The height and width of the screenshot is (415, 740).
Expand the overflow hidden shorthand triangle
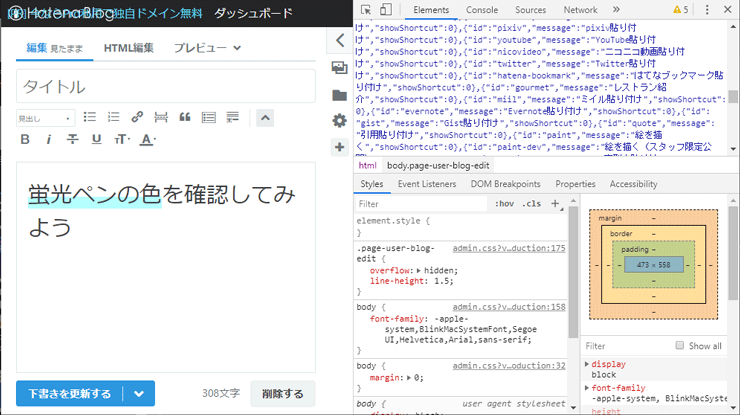418,271
